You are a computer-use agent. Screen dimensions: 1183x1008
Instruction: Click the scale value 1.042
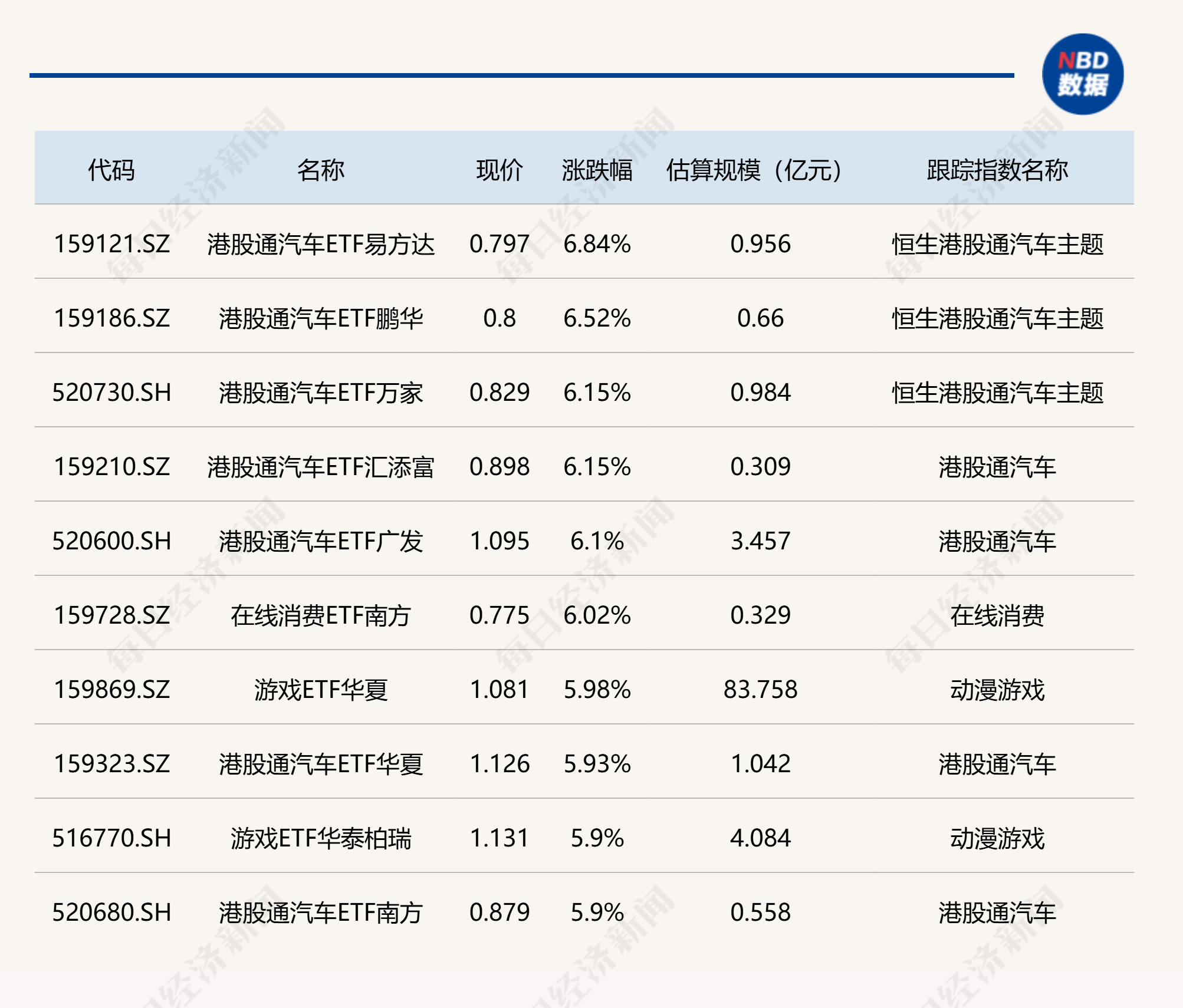[x=760, y=764]
